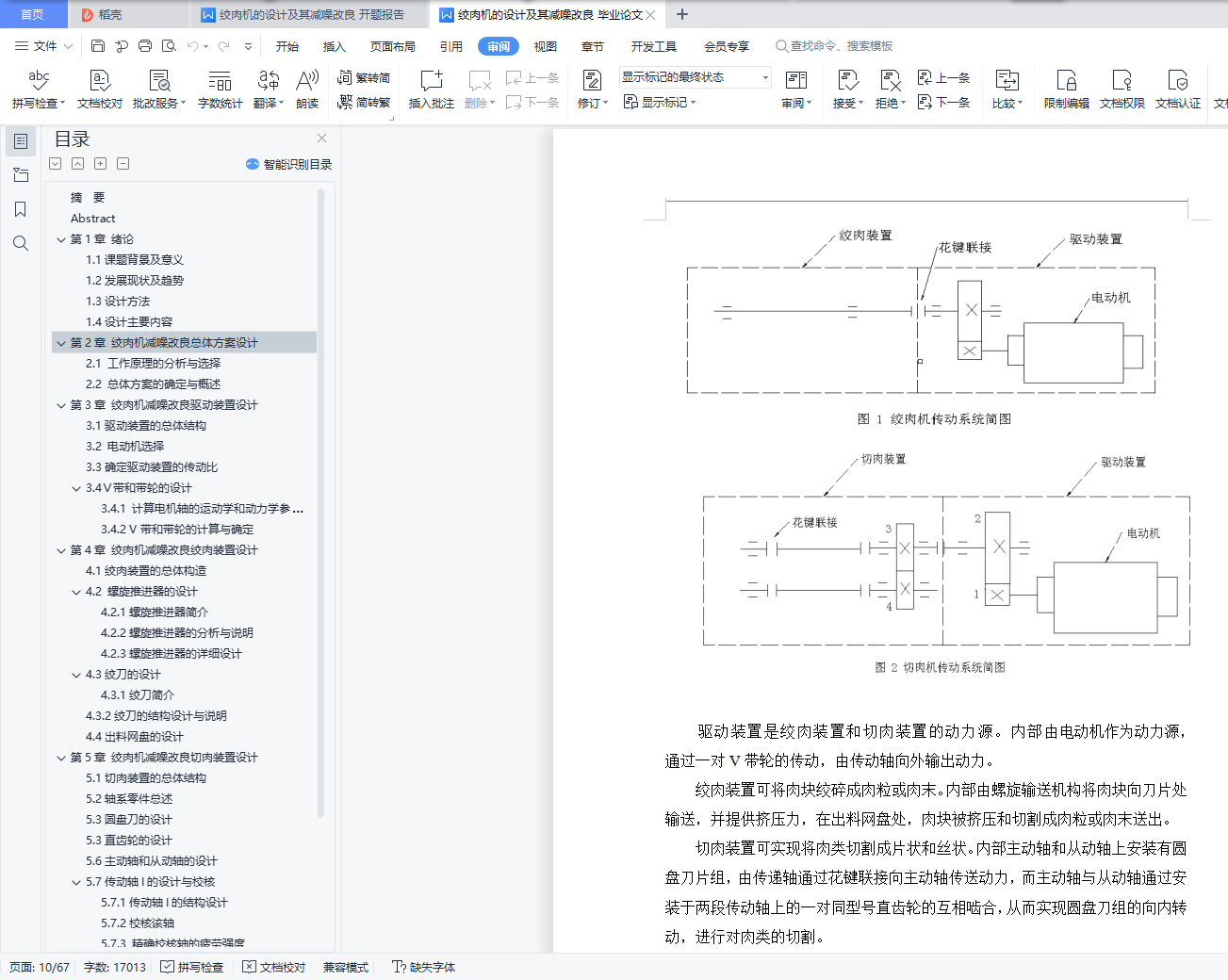Jump to 1.1 课题背景及意义 in outline
This screenshot has height=980, width=1228.
pos(135,260)
